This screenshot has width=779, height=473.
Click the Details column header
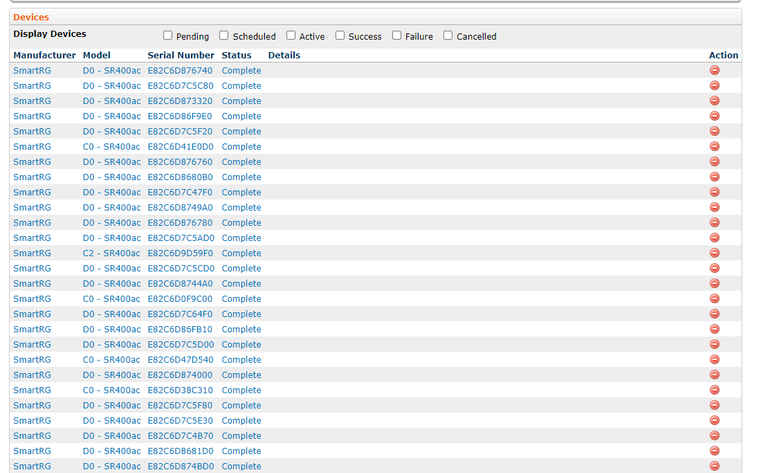click(284, 55)
